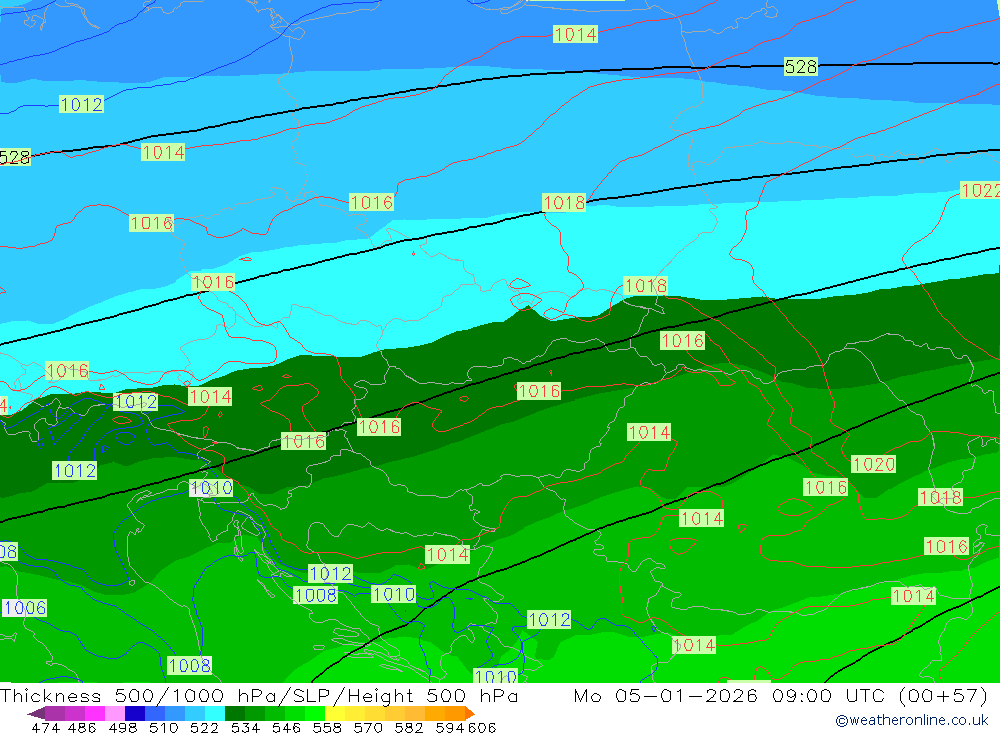This screenshot has height=733, width=1000.
Task: Click the legend value 582
Action: tap(409, 728)
